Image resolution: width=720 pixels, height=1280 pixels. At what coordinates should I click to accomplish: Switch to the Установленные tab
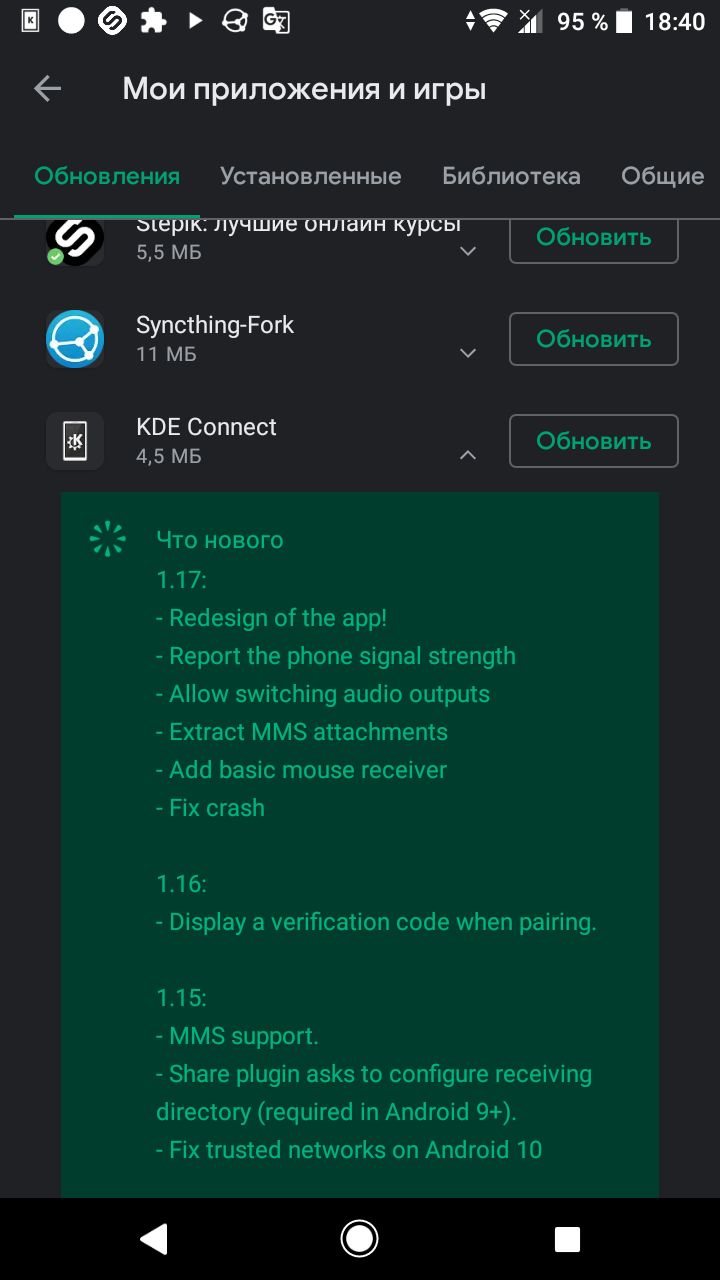tap(311, 176)
